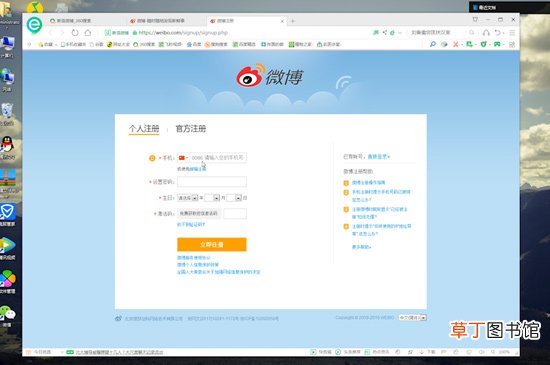
Task: Switch to the 官方注册 tab
Action: [190, 129]
